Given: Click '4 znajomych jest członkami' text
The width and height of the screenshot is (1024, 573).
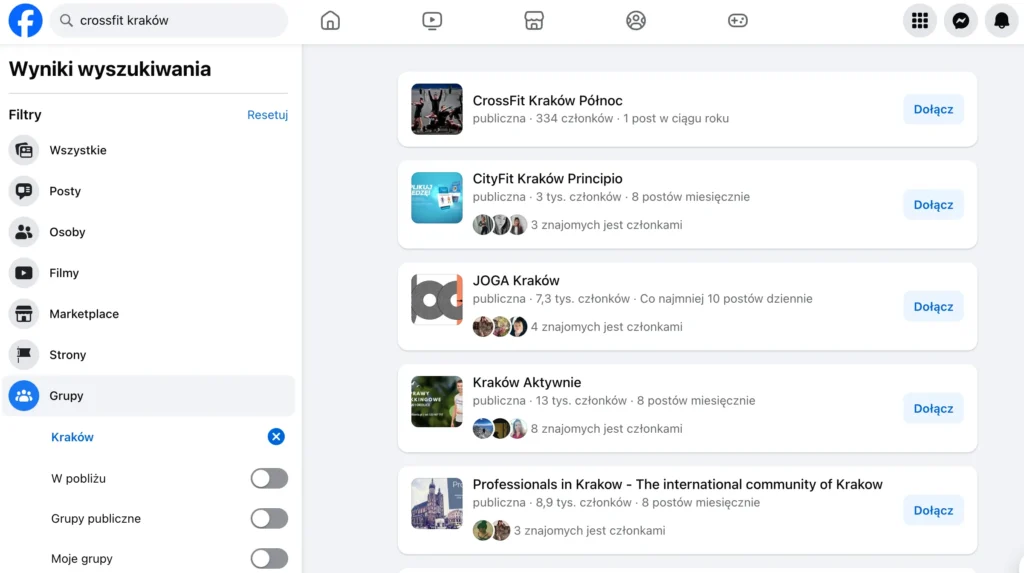Looking at the screenshot, I should pyautogui.click(x=606, y=327).
